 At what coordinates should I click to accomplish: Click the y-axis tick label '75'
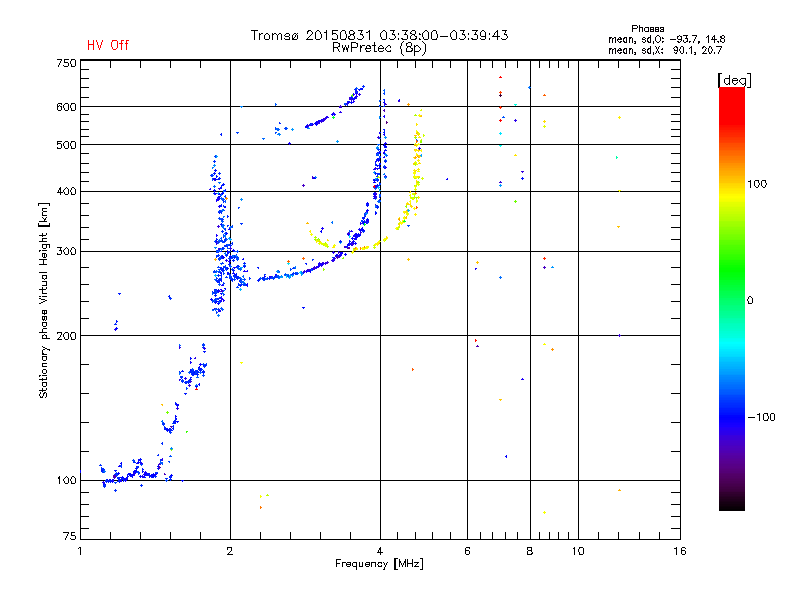coord(70,536)
